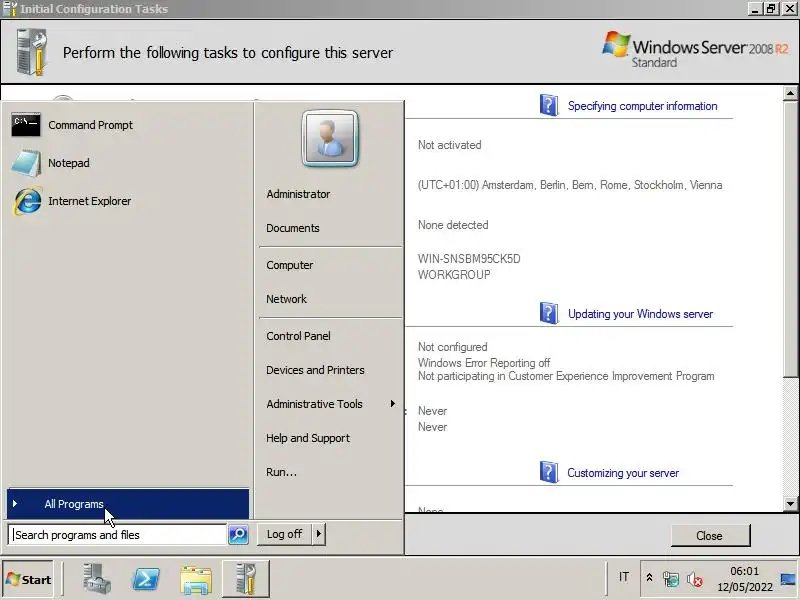Image resolution: width=800 pixels, height=600 pixels.
Task: Open Specifying computer information help link
Action: coord(642,106)
